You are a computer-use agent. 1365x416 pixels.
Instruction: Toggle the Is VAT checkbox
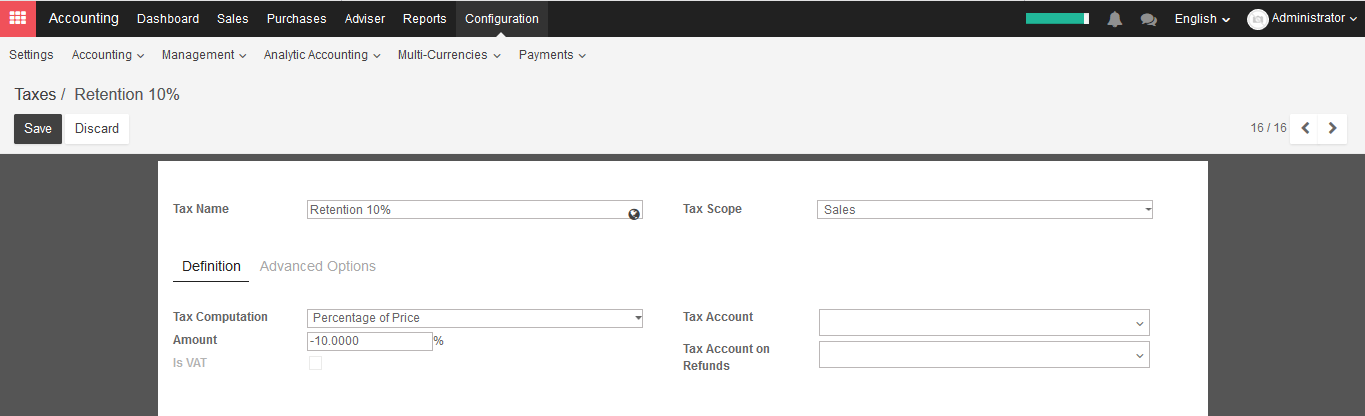coord(315,363)
